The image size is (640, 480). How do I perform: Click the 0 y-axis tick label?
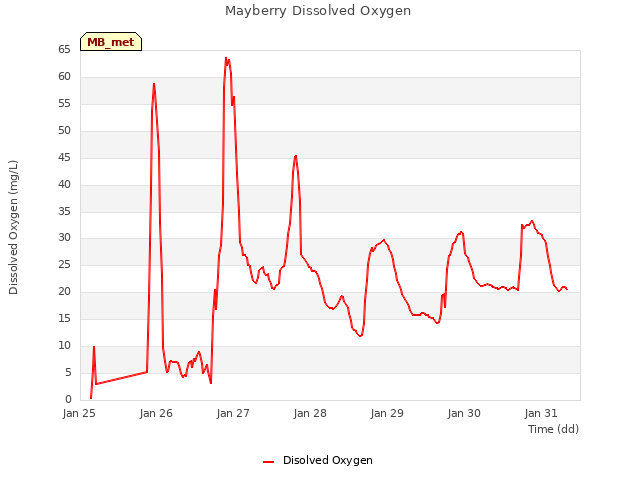[68, 399]
